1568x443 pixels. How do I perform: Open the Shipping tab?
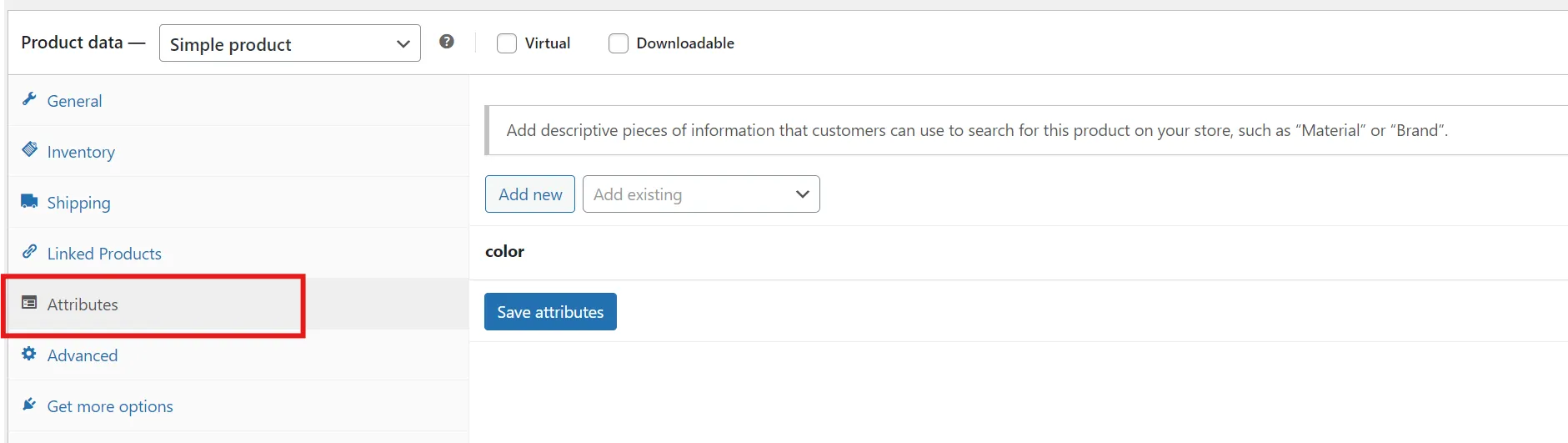click(x=78, y=203)
